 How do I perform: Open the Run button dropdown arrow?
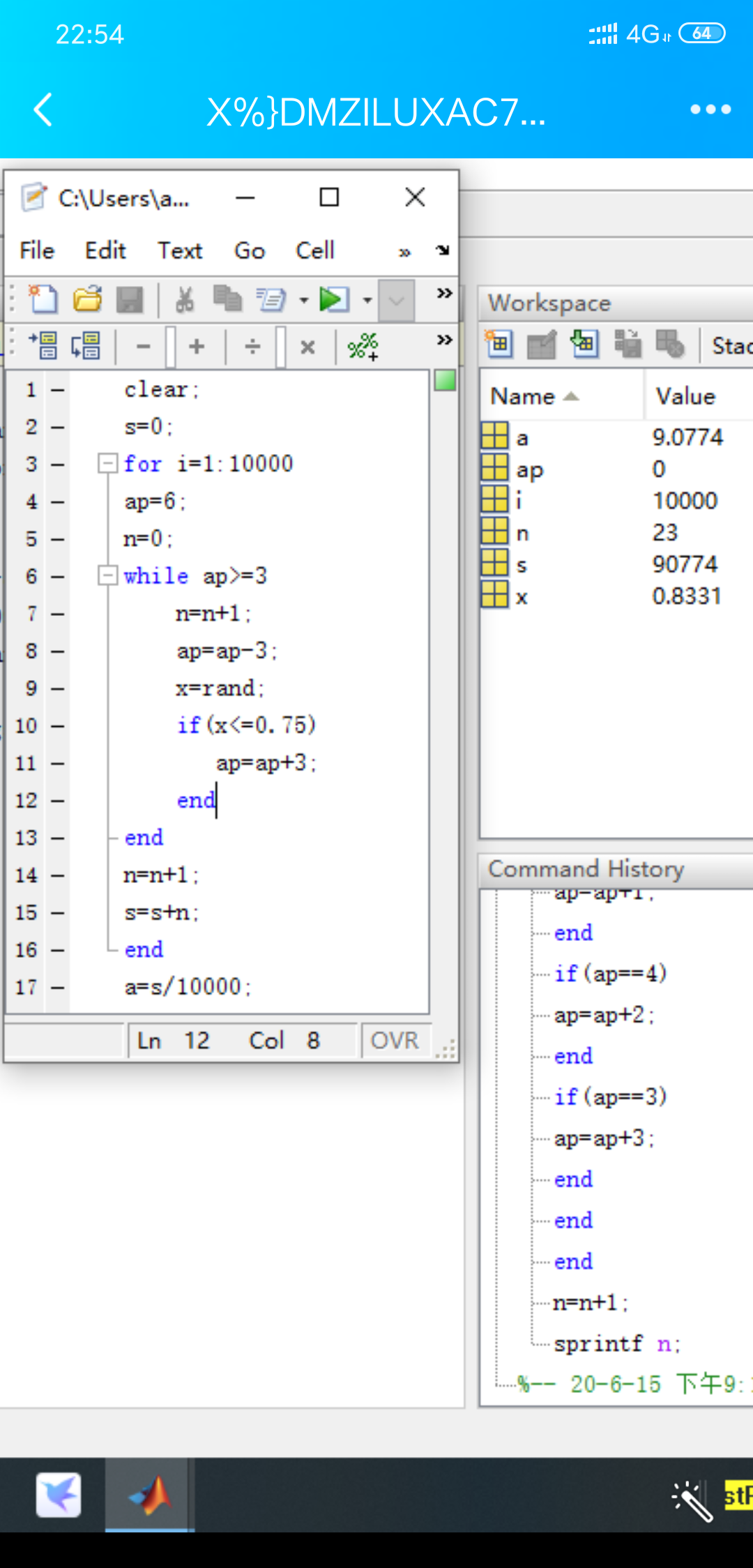coord(367,301)
